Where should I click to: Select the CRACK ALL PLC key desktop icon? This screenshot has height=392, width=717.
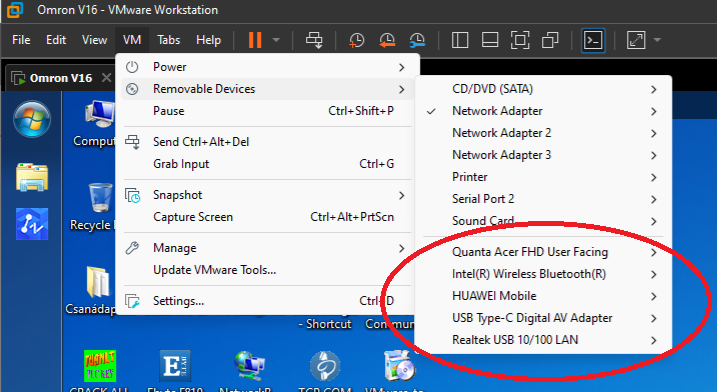pyautogui.click(x=100, y=371)
